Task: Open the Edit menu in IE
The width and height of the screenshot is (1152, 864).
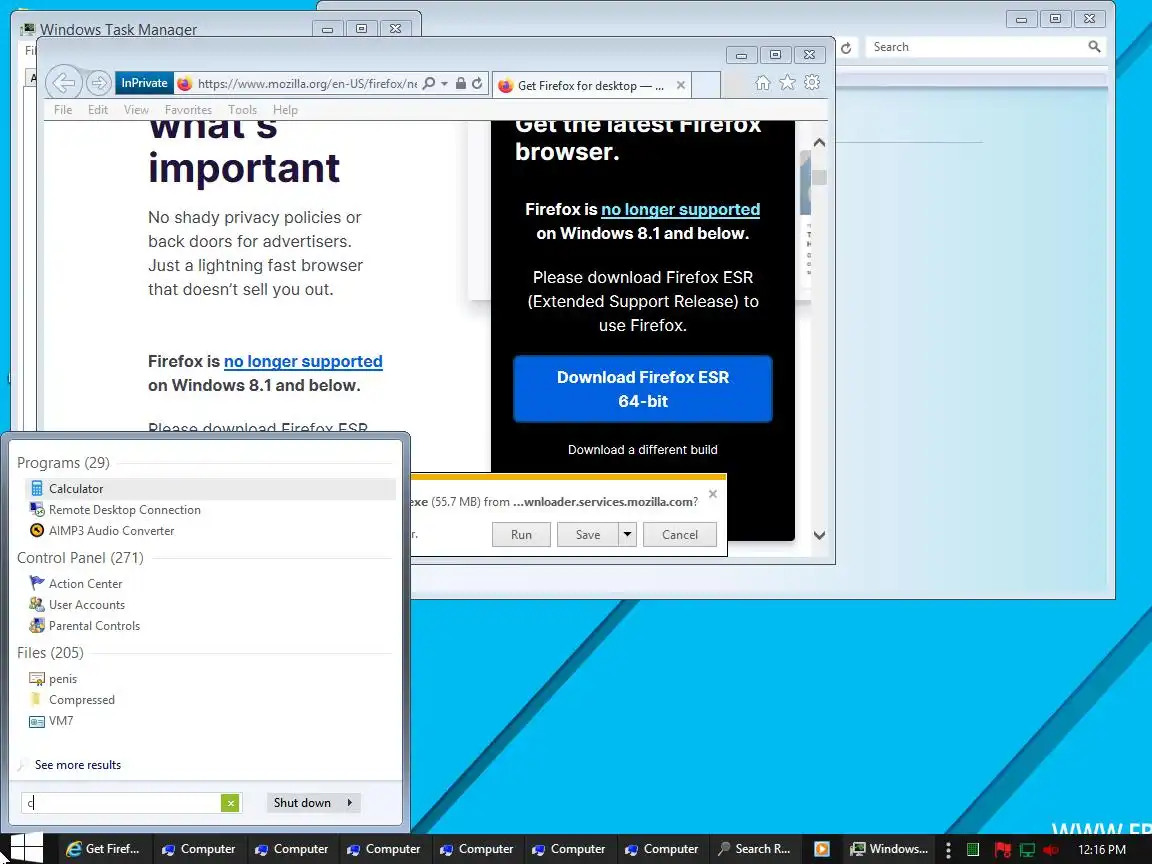Action: (x=98, y=109)
